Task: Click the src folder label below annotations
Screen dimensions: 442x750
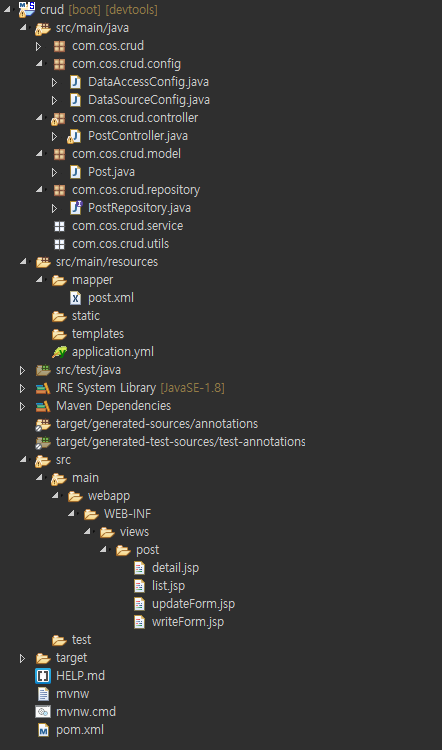Action: coord(63,460)
